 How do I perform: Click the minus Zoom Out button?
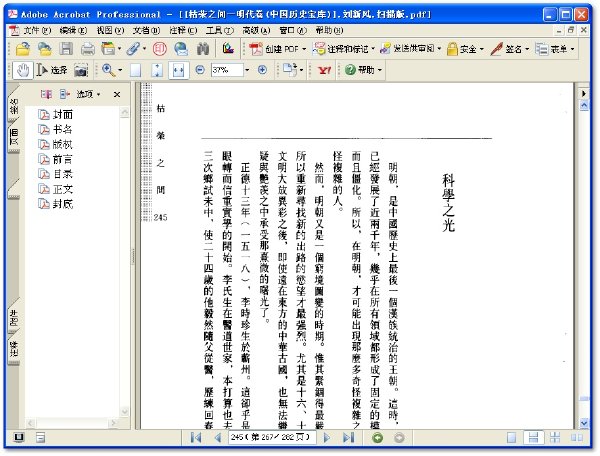pos(200,70)
